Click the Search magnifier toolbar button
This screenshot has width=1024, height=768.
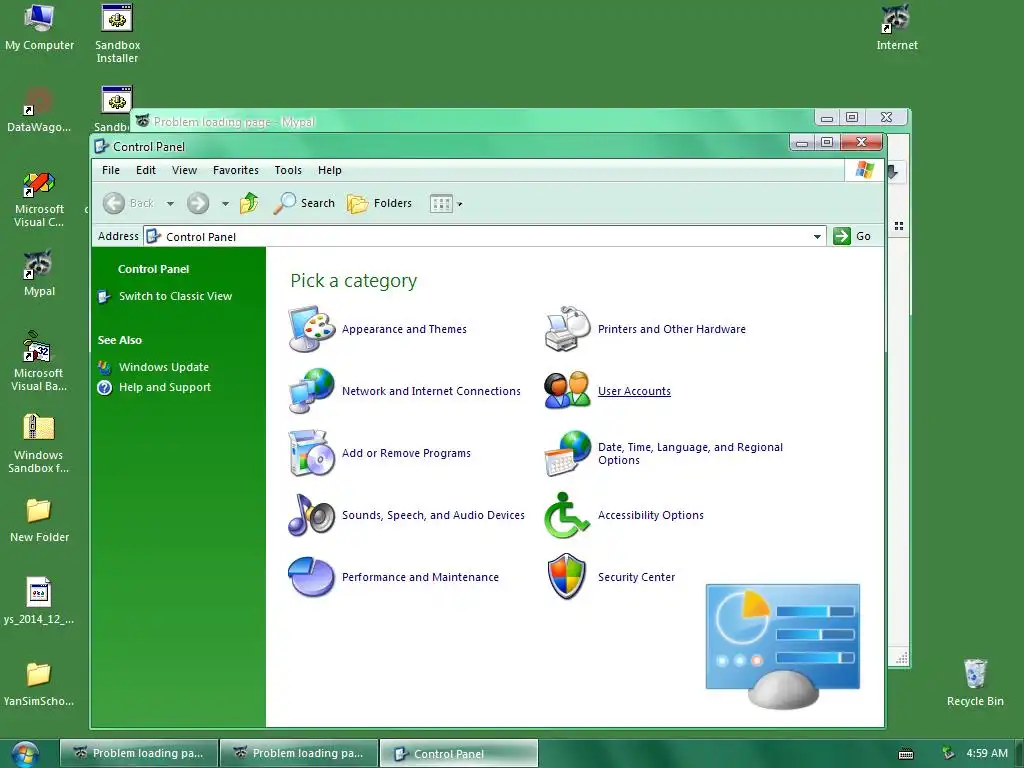click(x=304, y=203)
